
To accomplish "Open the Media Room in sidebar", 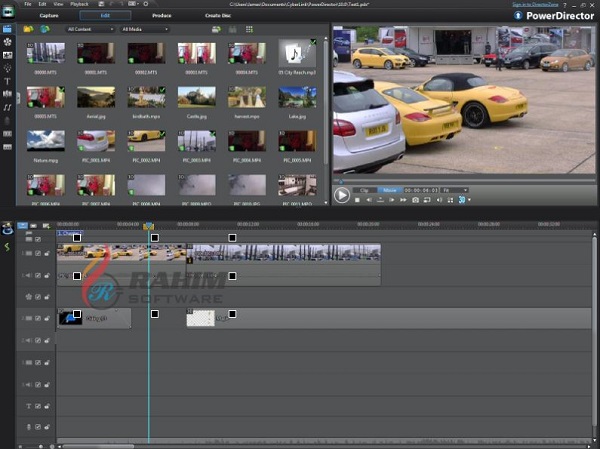I will coord(8,30).
